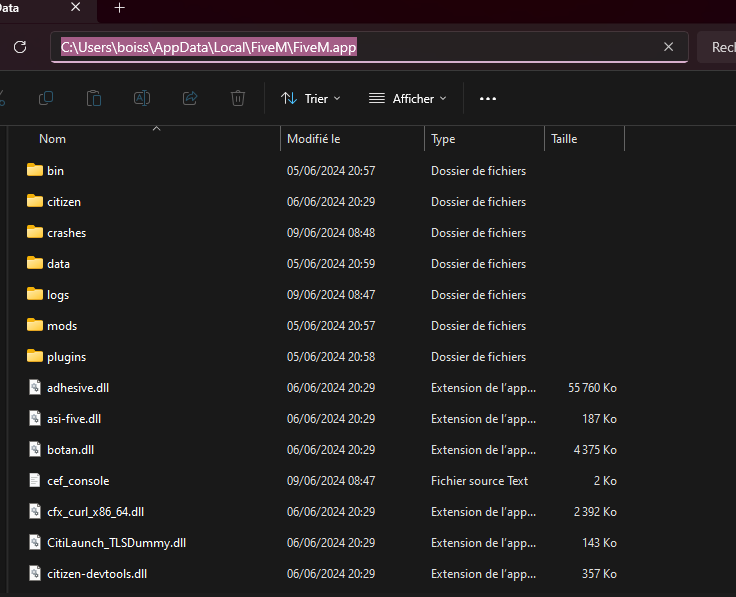Click the size 357 Ko
This screenshot has width=736, height=597.
(x=599, y=574)
